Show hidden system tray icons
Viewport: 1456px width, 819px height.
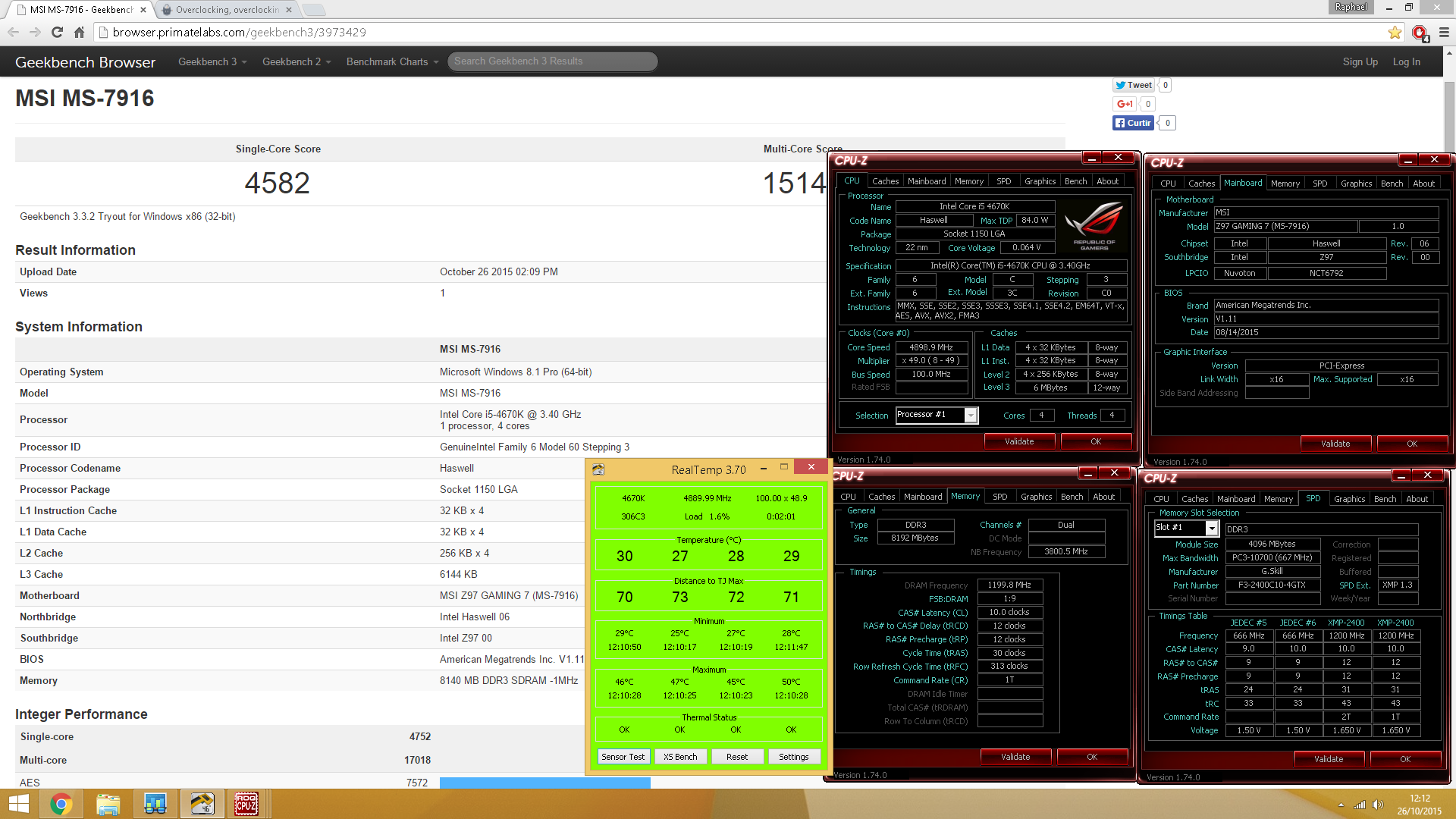click(1341, 805)
